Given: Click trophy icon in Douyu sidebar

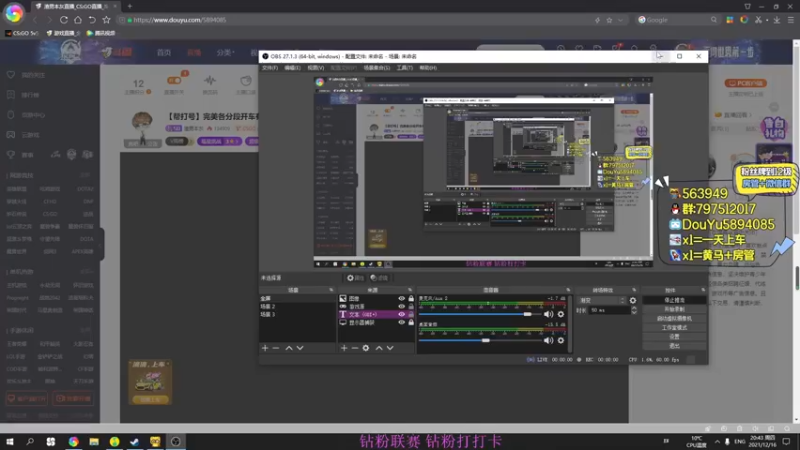Looking at the screenshot, I should coord(11,155).
